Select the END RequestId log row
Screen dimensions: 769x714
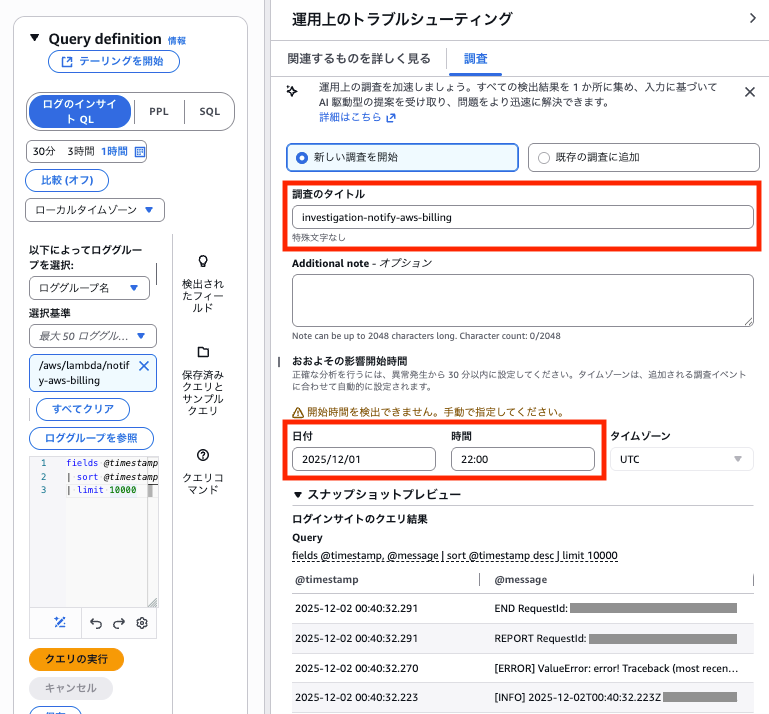pos(522,609)
